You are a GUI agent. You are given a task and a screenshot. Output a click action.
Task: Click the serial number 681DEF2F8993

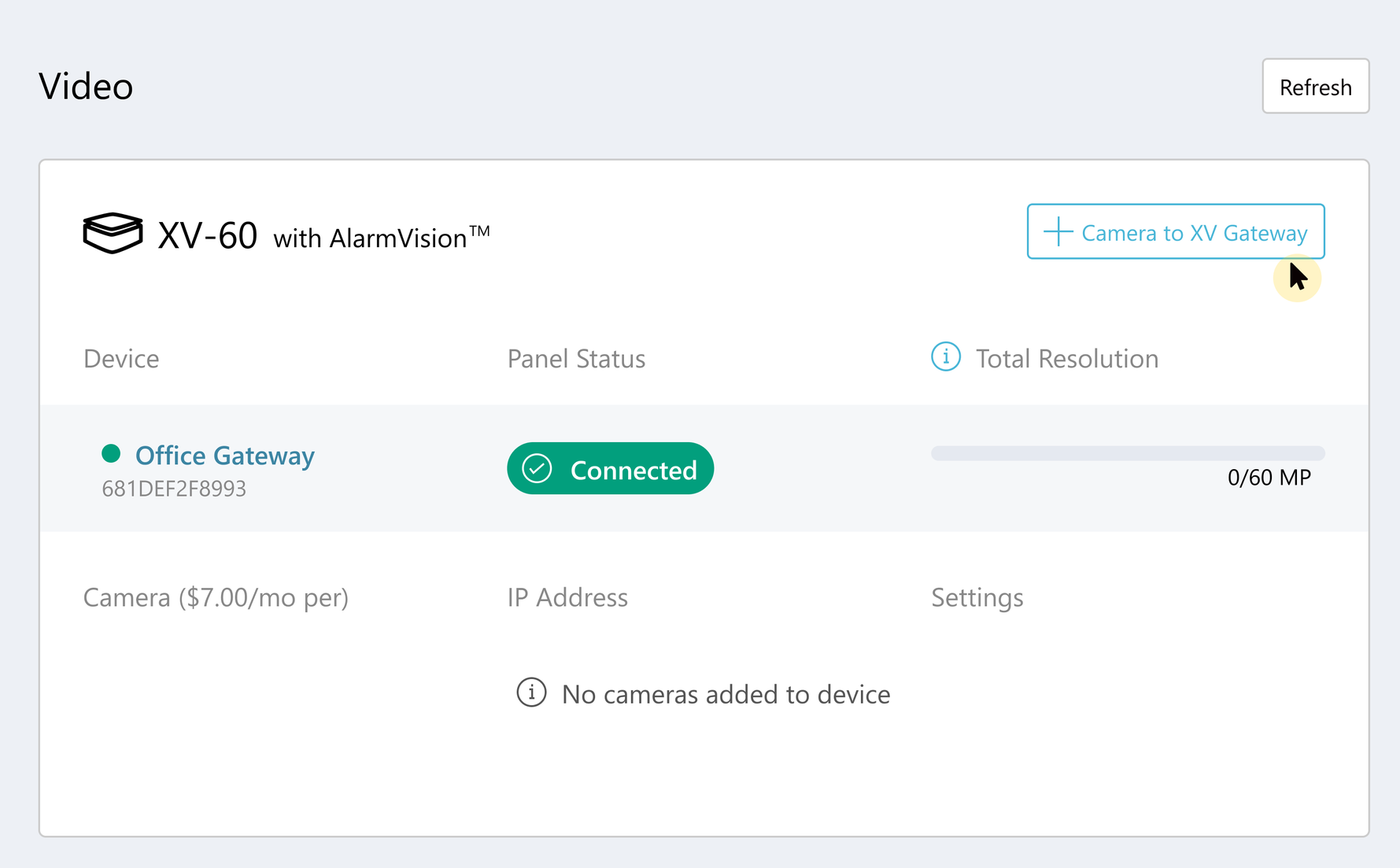coord(174,489)
